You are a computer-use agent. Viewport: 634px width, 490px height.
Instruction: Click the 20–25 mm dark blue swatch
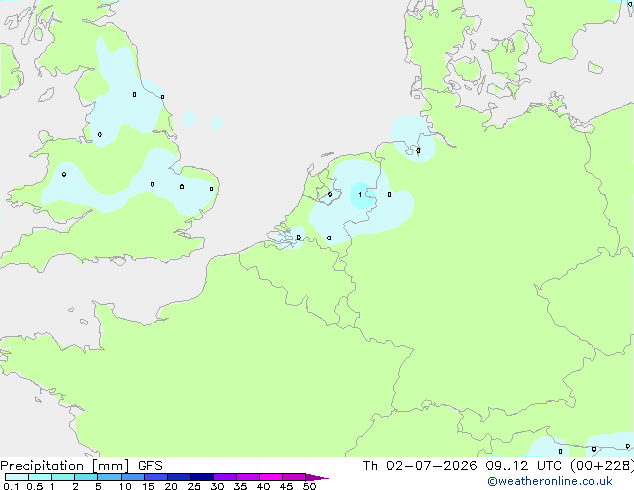(x=179, y=477)
